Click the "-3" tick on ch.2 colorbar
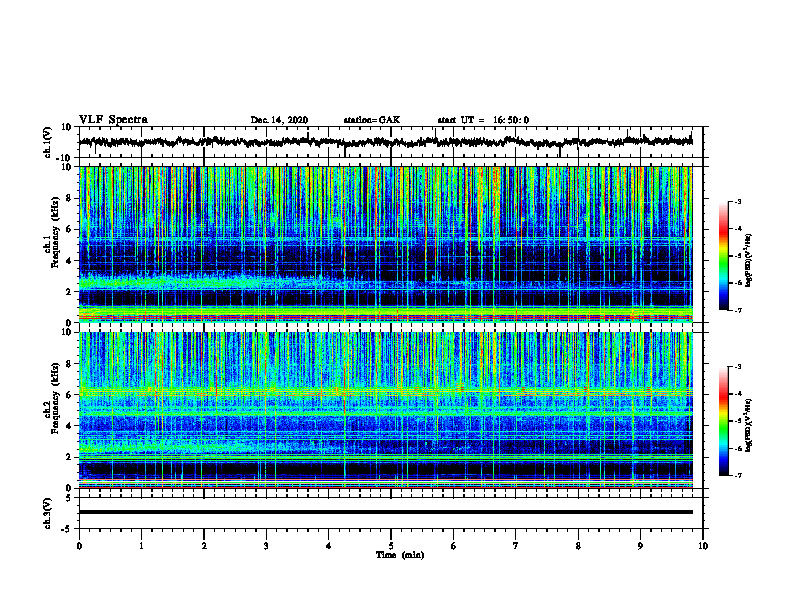Viewport: 792px width, 612px height. tap(737, 367)
